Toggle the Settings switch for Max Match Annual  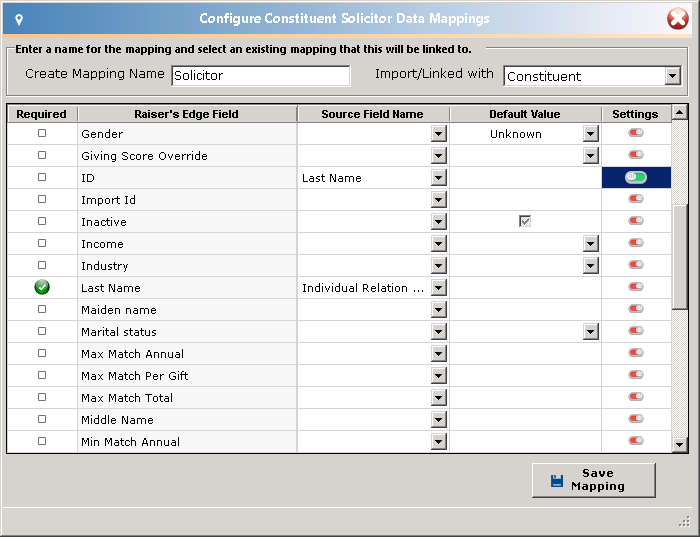(x=636, y=353)
